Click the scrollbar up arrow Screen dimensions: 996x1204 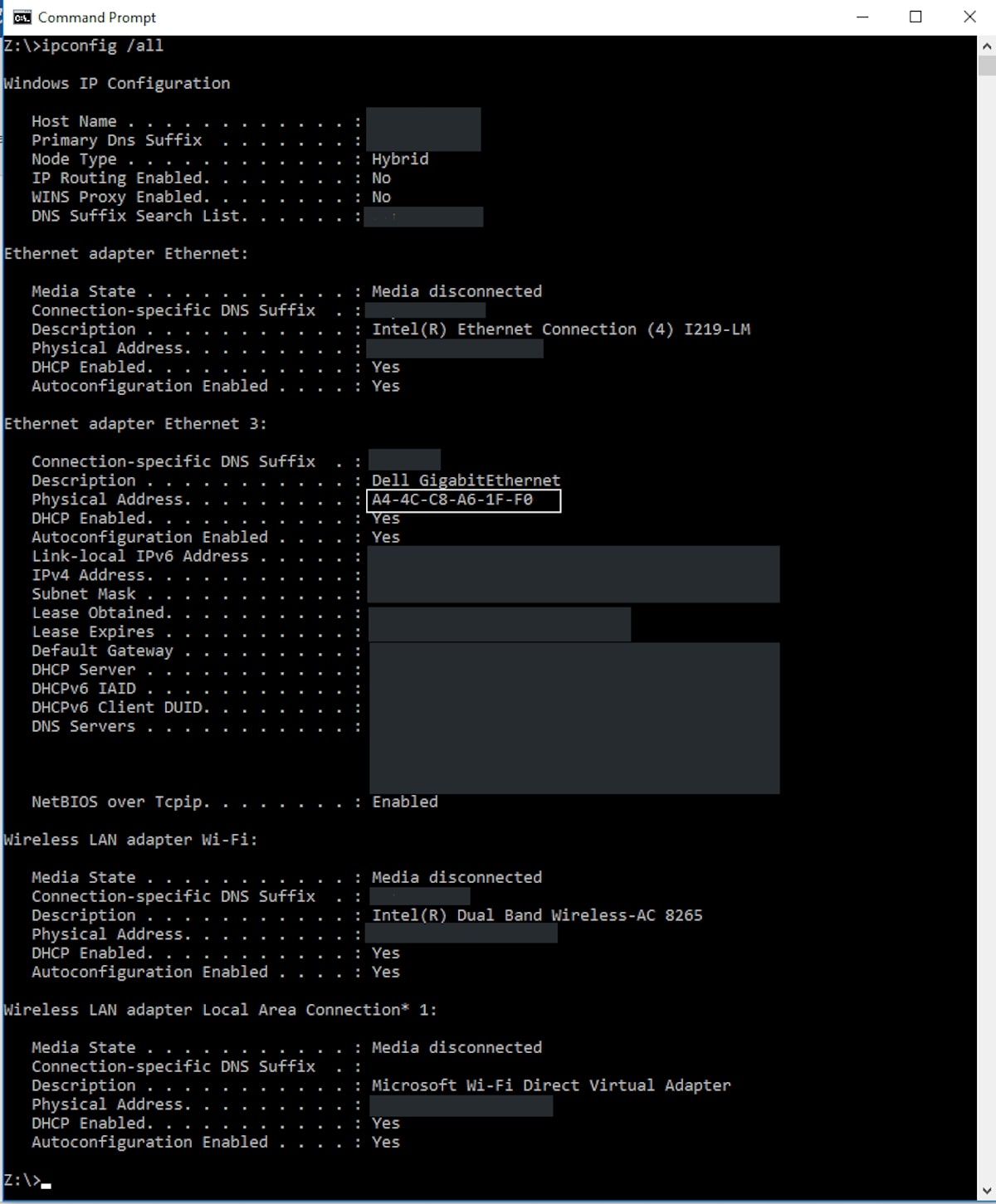coord(986,46)
